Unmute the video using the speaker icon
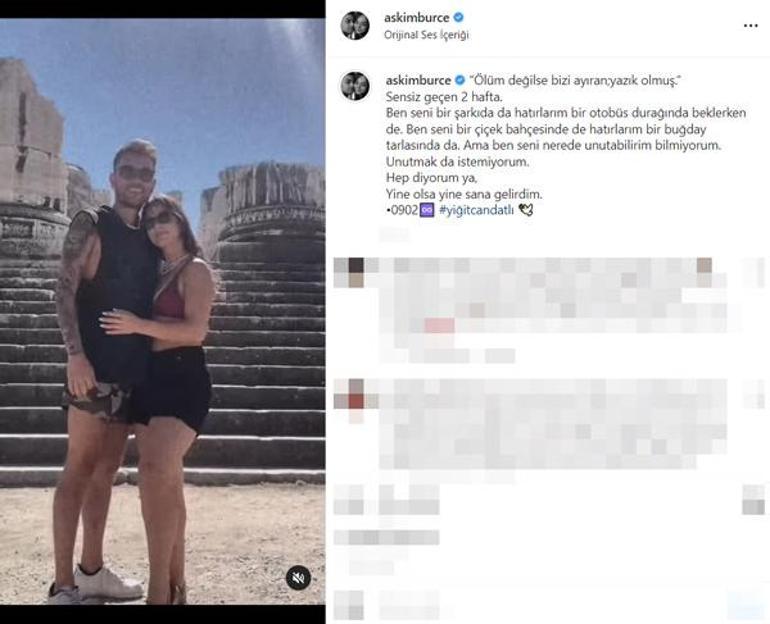The height and width of the screenshot is (624, 770). (x=298, y=578)
